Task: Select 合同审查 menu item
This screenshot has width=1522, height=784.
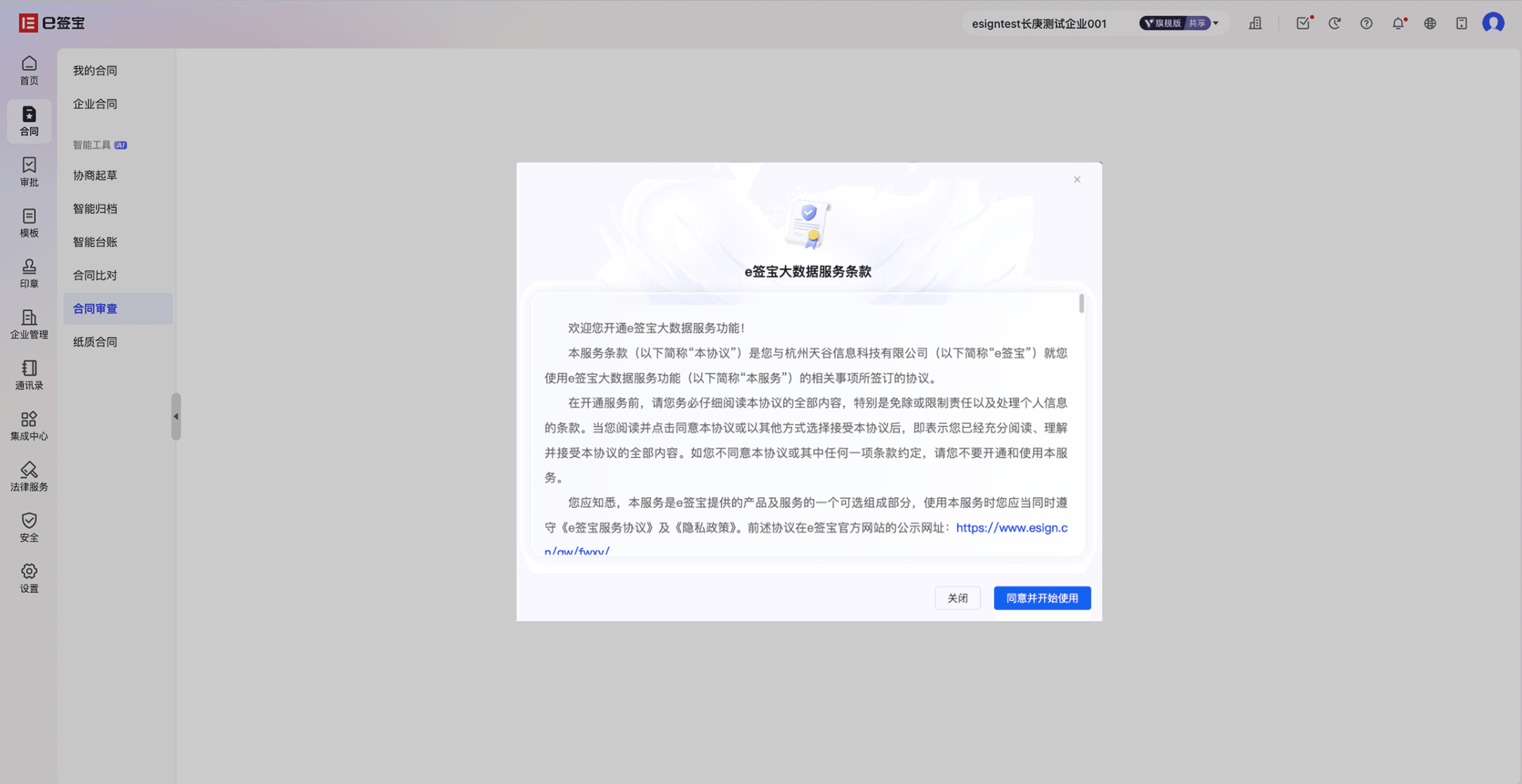Action: point(118,308)
